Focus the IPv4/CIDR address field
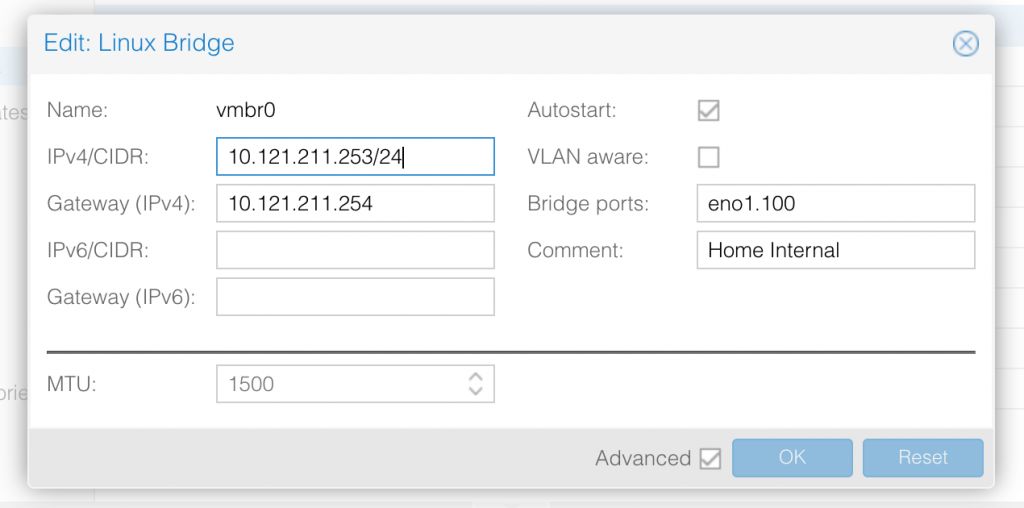Screen dimensions: 1024x508 [355, 157]
